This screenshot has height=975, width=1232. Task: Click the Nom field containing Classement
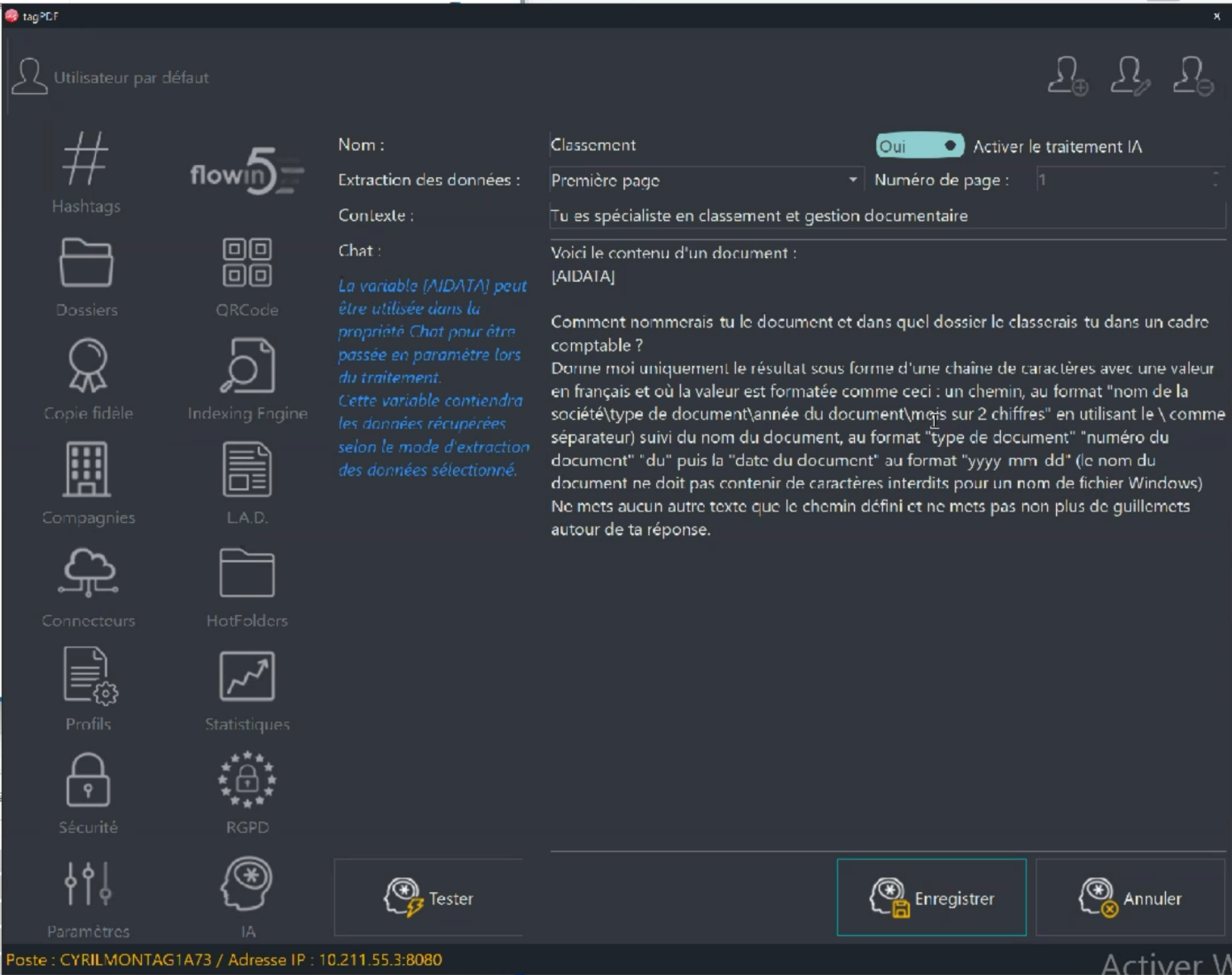click(708, 145)
